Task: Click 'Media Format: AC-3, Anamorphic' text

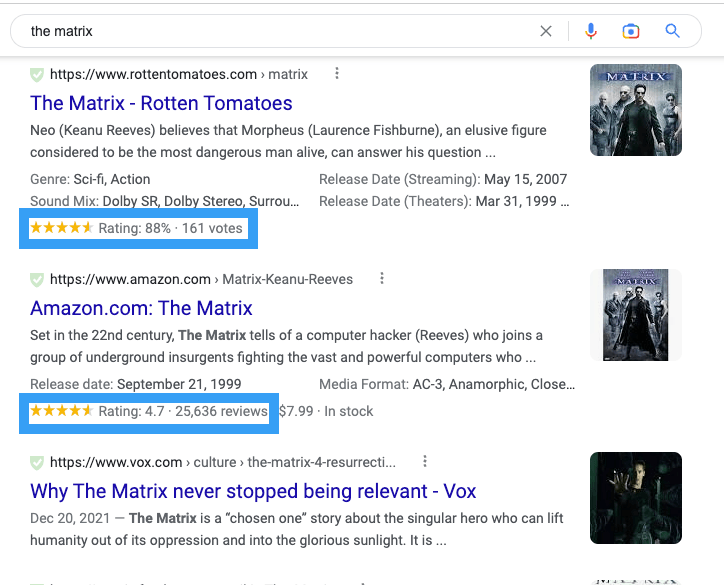Action: click(x=447, y=384)
